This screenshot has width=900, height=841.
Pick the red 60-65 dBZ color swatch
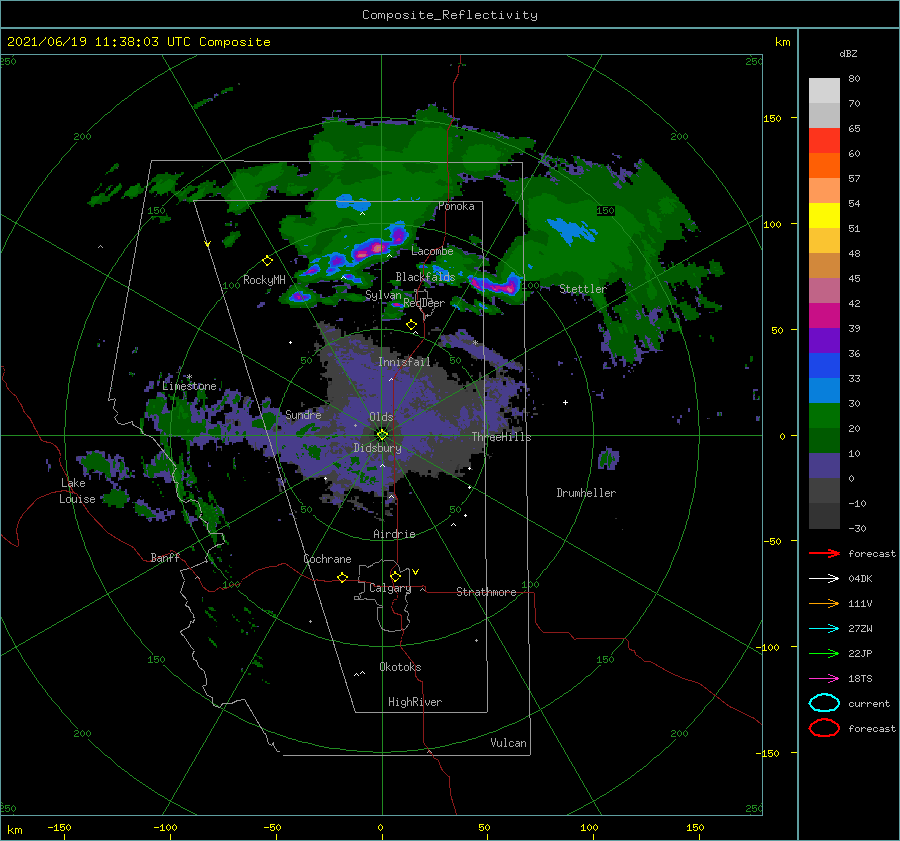824,141
